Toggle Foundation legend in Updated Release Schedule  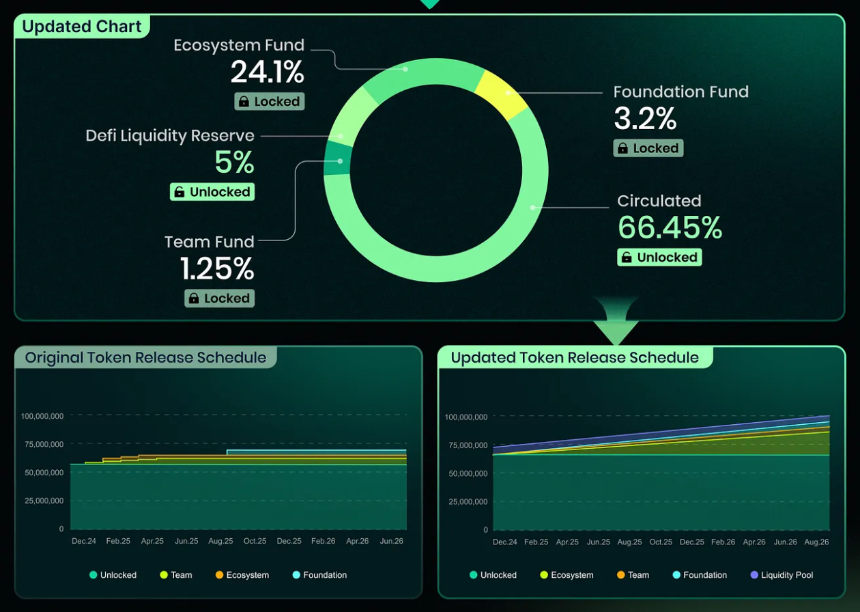(700, 575)
